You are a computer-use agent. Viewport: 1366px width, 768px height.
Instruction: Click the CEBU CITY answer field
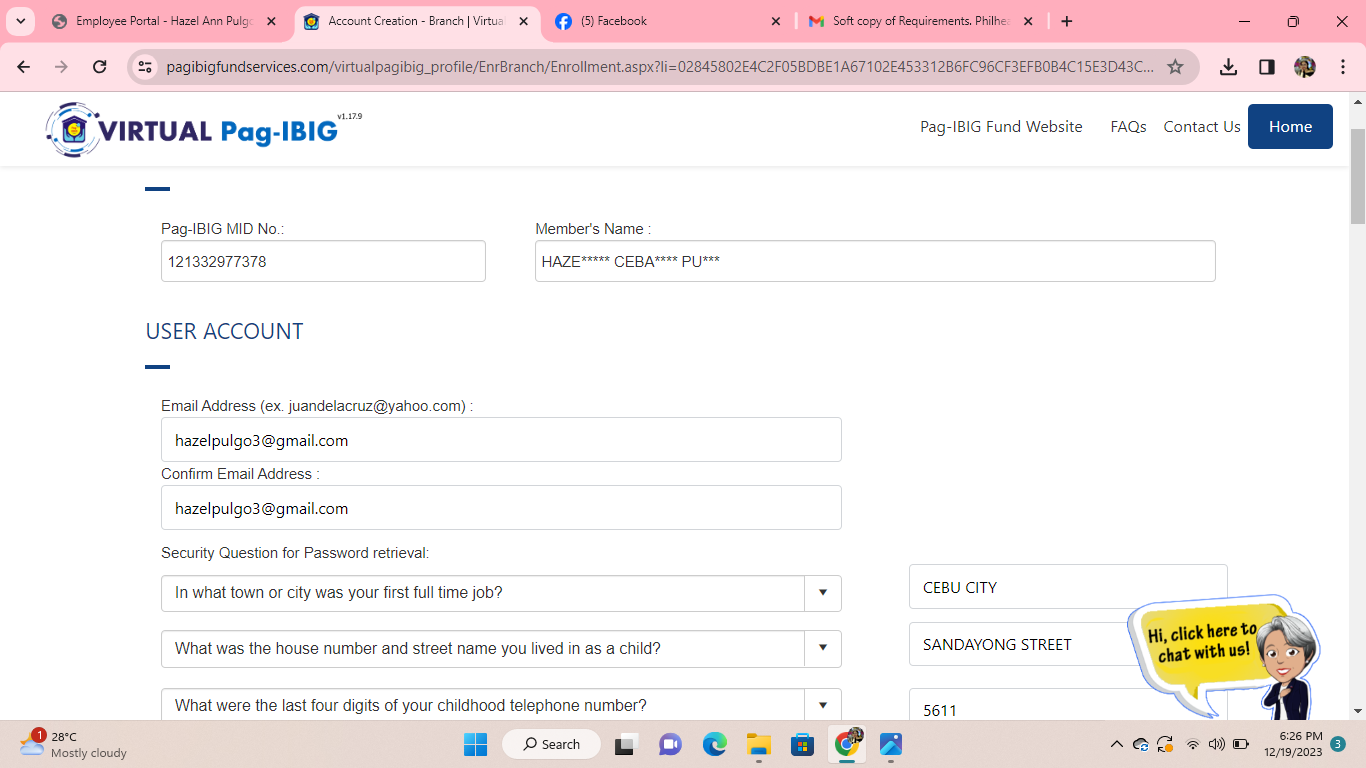coord(1067,587)
